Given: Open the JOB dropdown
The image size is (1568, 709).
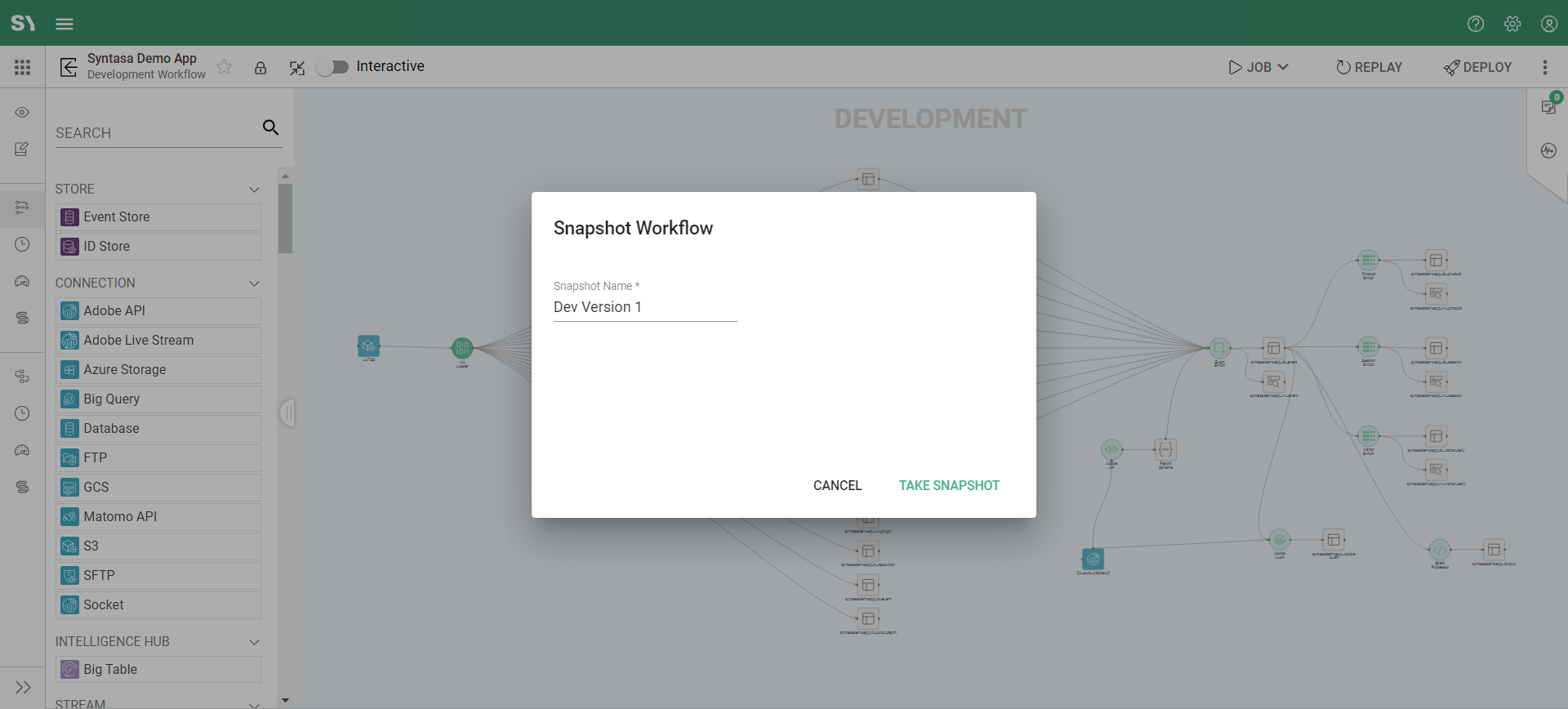Looking at the screenshot, I should (x=1258, y=67).
